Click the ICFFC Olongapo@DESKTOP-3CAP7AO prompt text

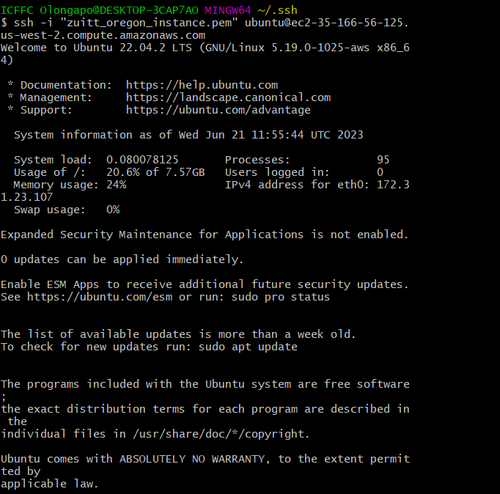(x=99, y=10)
